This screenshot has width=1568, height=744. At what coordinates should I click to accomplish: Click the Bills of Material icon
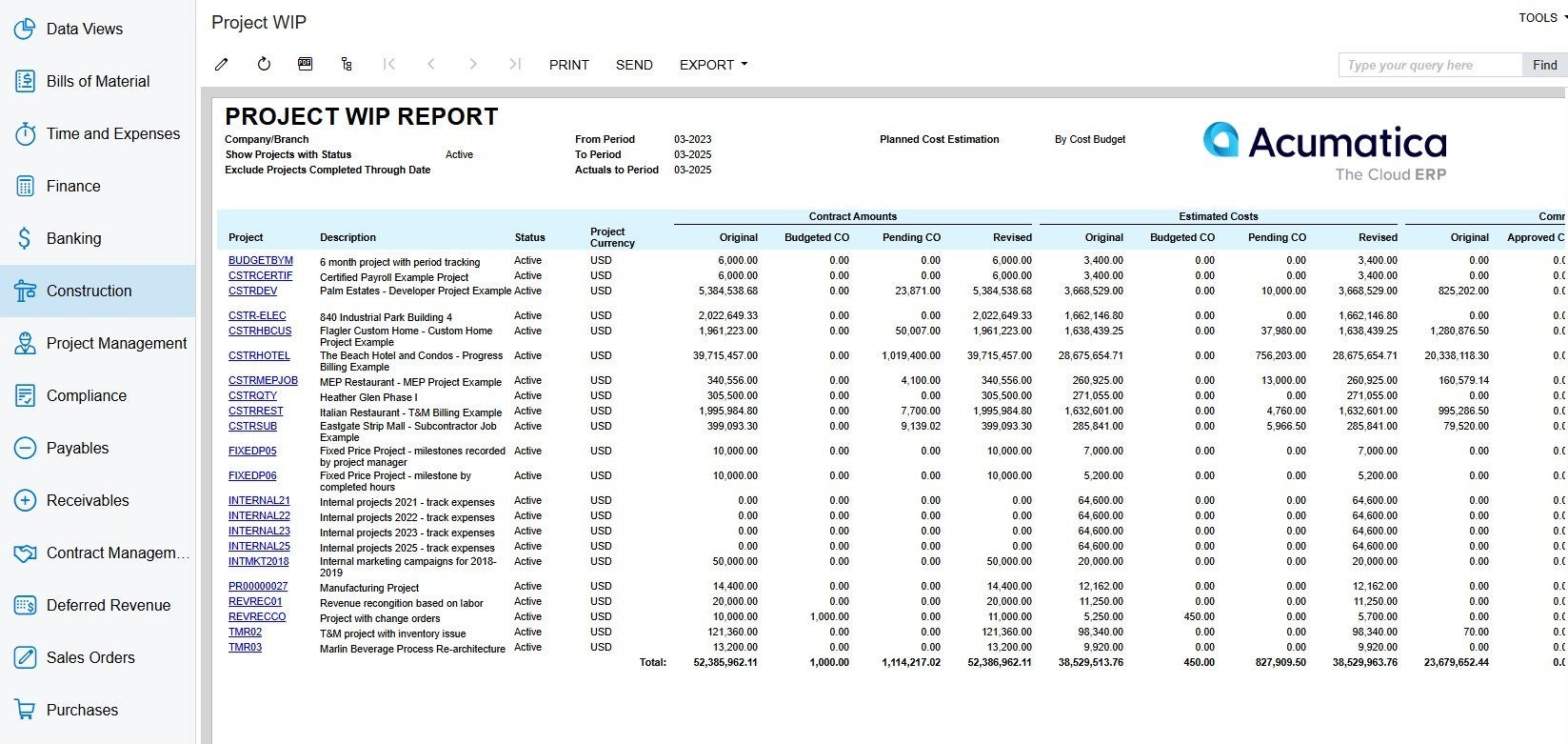pyautogui.click(x=26, y=81)
